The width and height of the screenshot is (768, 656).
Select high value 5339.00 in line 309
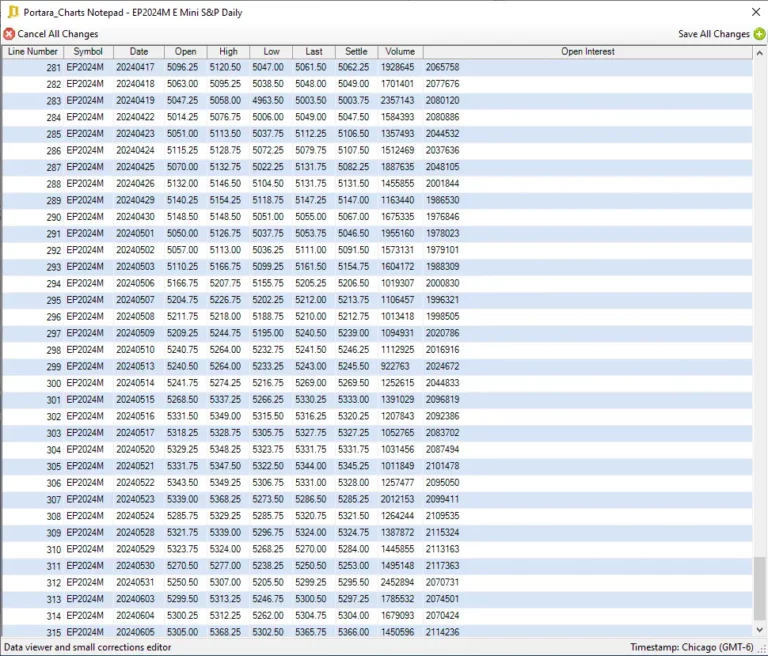point(225,533)
